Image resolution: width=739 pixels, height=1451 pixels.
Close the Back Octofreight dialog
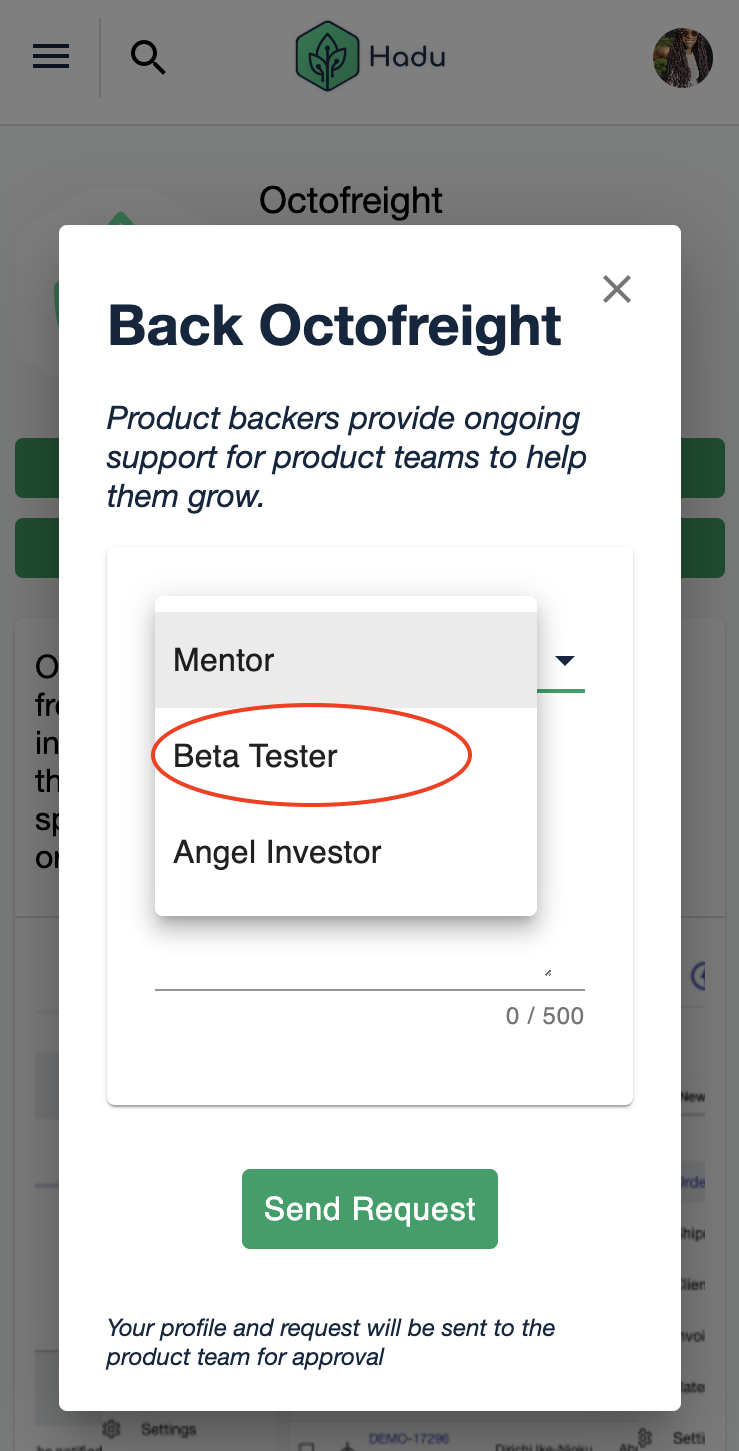[x=617, y=289]
